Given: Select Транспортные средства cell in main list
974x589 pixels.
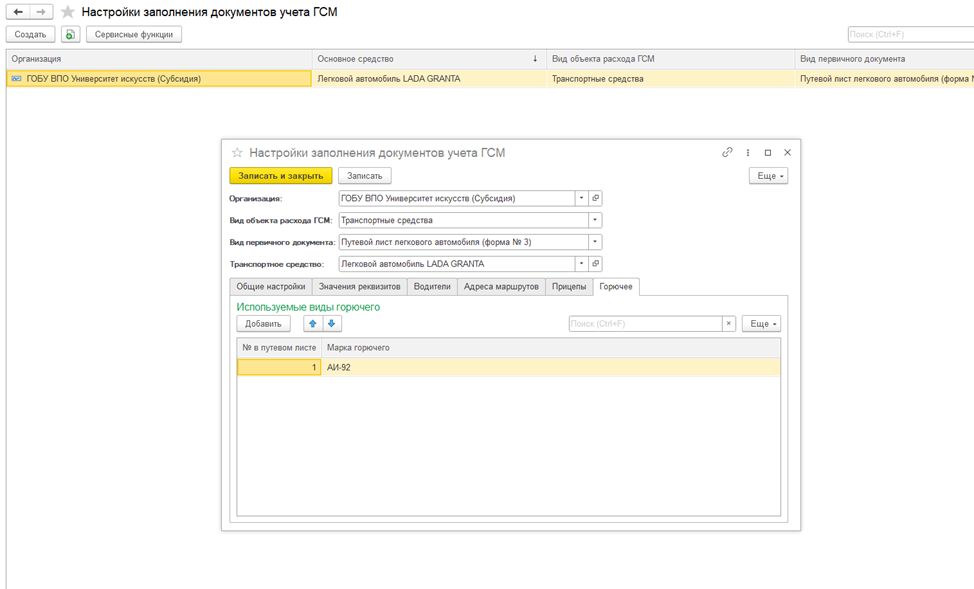Looking at the screenshot, I should [670, 79].
